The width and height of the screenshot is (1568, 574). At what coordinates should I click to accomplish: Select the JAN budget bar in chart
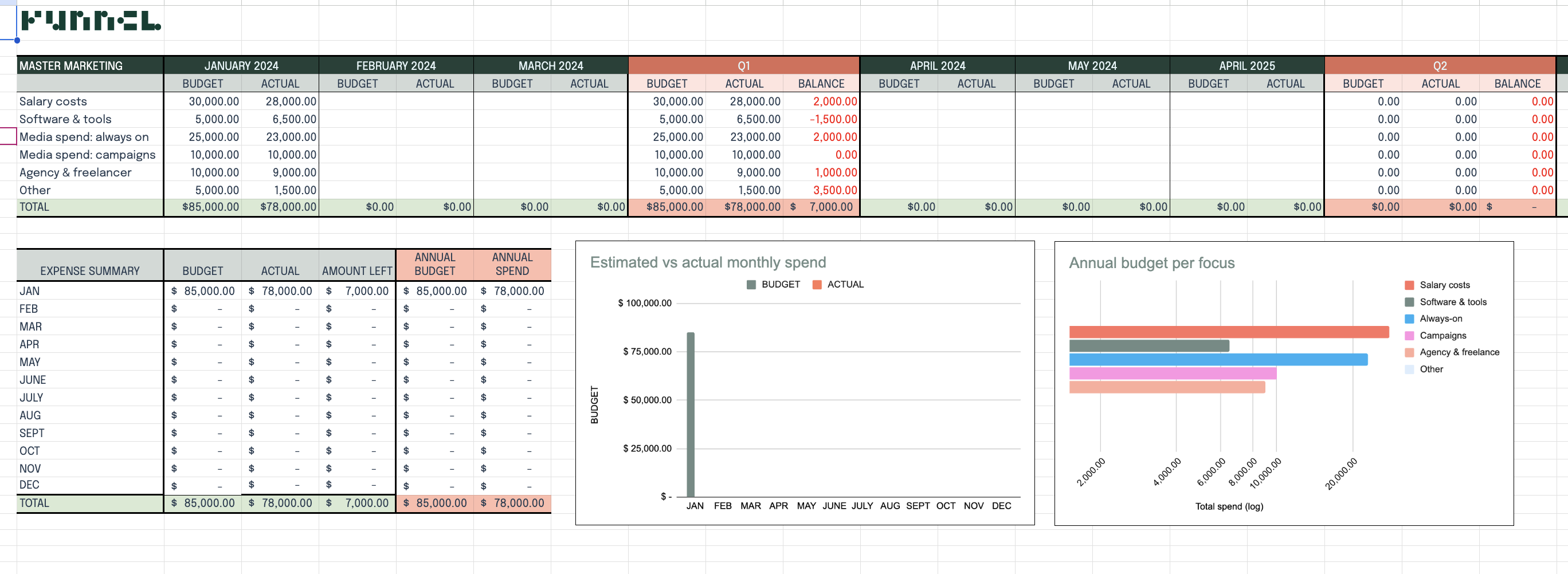coord(690,414)
